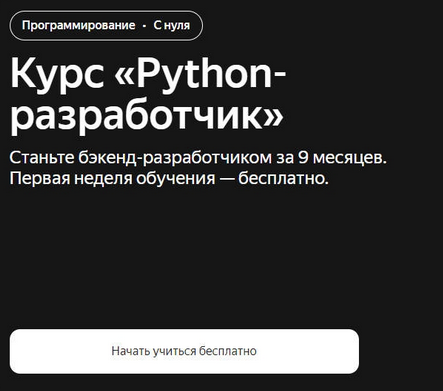Open the 'С нуля' level tag
This screenshot has width=443, height=391.
(x=172, y=25)
